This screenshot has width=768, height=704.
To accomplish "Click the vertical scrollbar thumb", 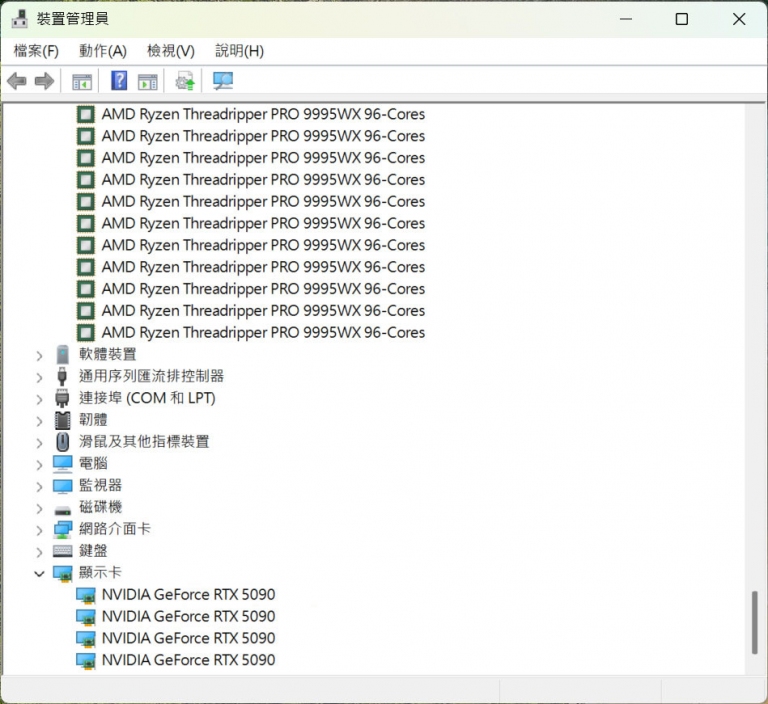I will [755, 621].
